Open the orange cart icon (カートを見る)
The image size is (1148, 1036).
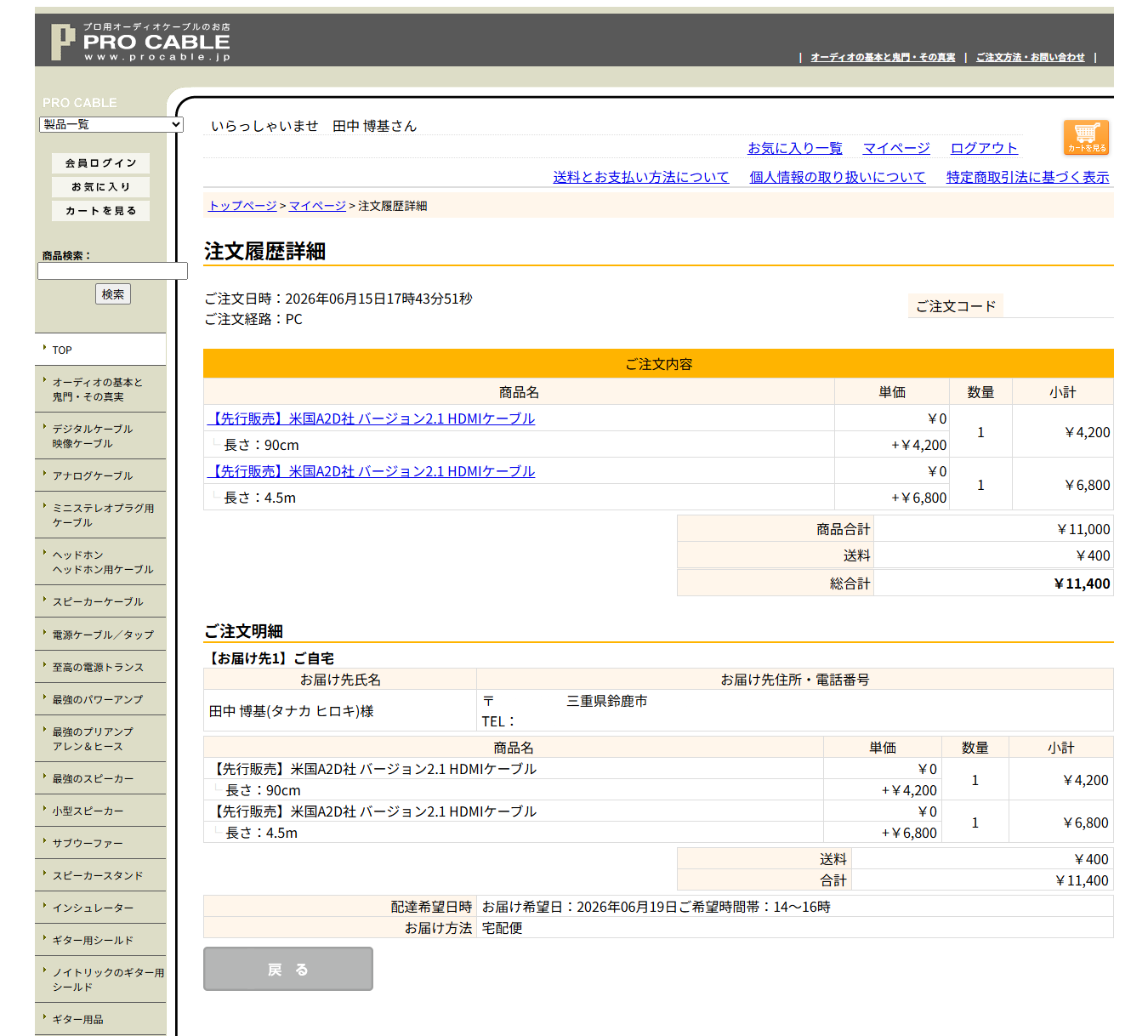[1086, 138]
